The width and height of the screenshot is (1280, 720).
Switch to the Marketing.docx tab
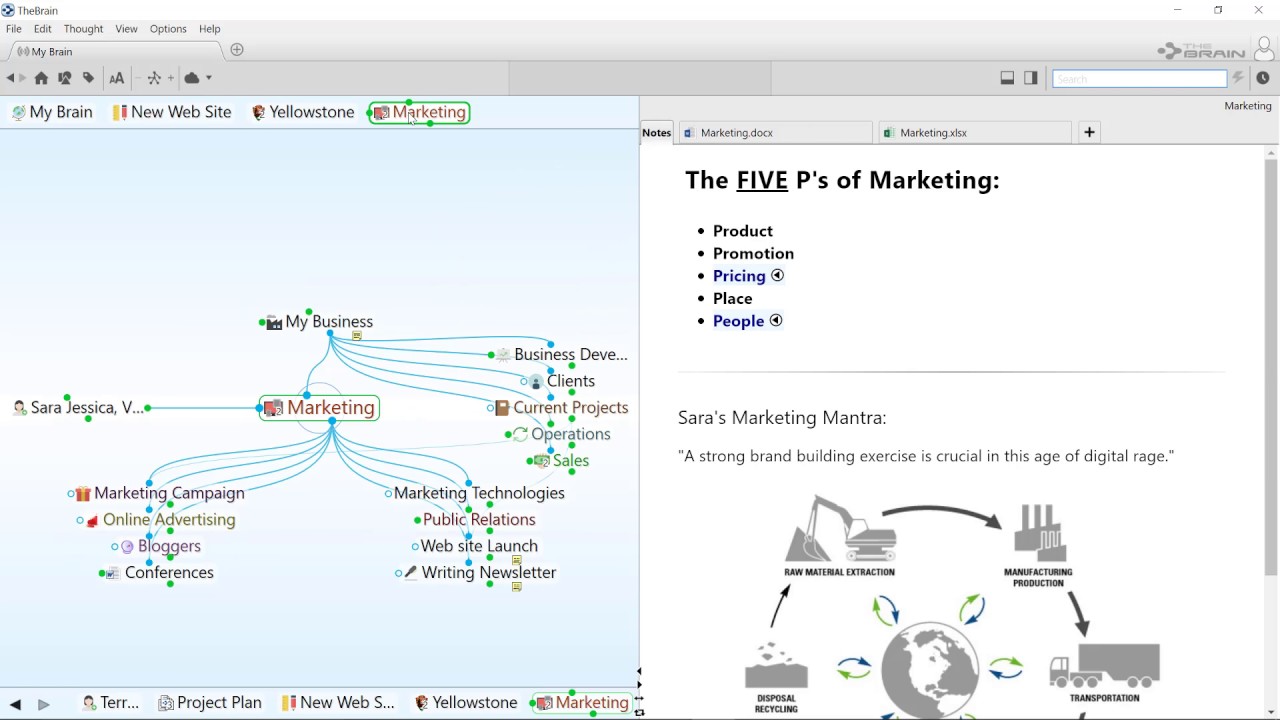pos(777,132)
